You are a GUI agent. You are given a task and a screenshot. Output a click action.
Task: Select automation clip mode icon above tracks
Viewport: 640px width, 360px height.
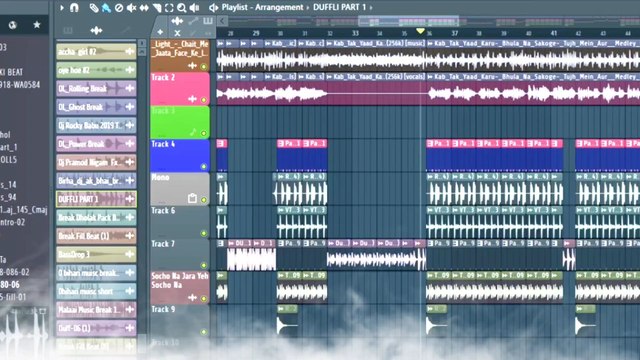(193, 21)
